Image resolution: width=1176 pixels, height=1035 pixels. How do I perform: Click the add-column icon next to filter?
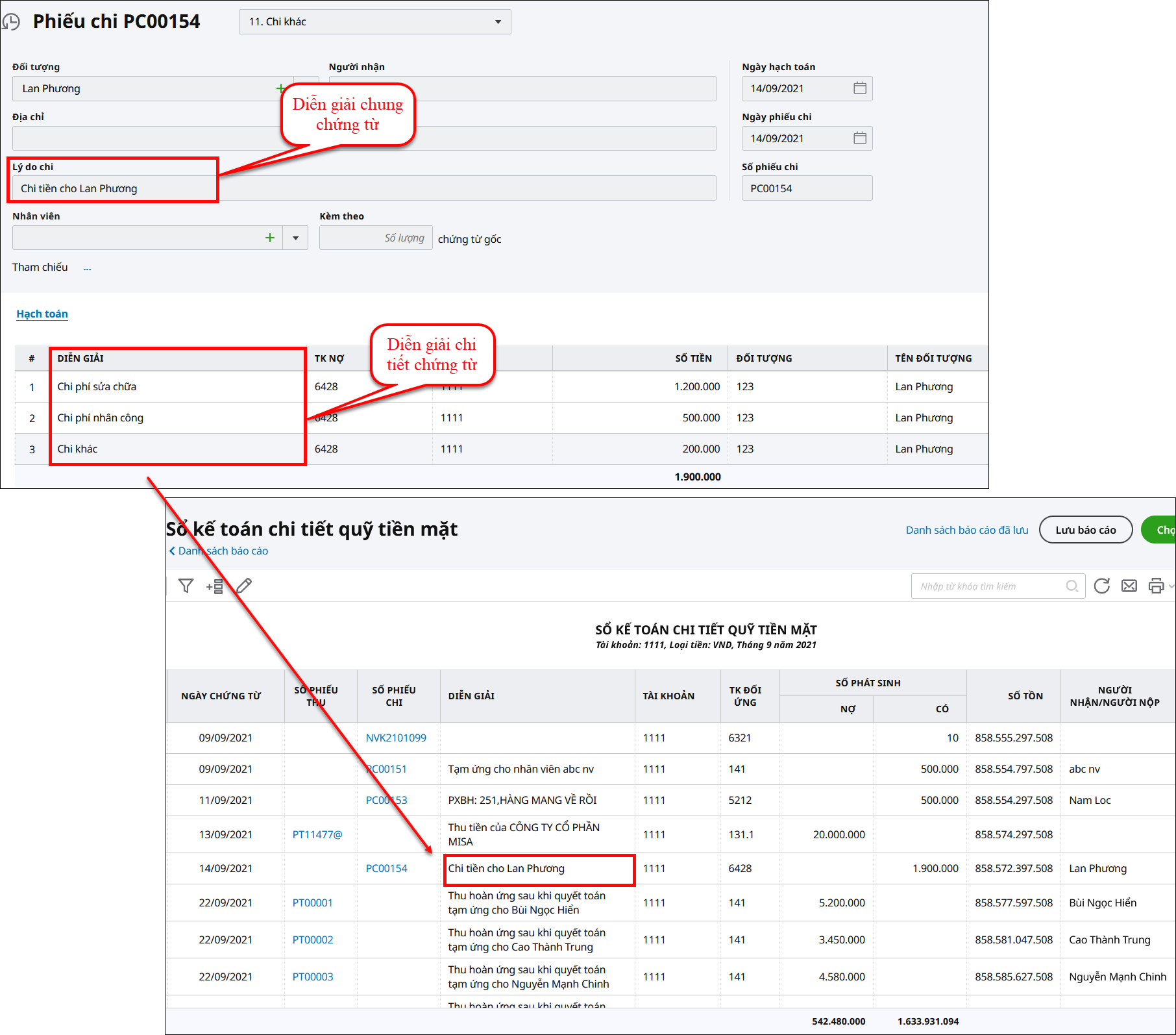(x=215, y=586)
